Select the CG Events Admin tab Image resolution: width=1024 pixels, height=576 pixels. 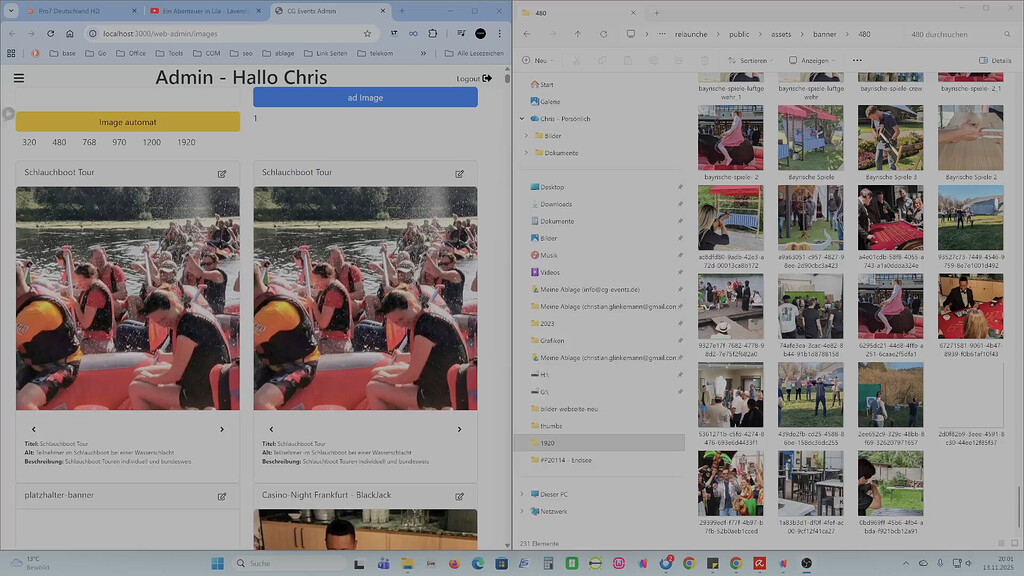[x=330, y=11]
